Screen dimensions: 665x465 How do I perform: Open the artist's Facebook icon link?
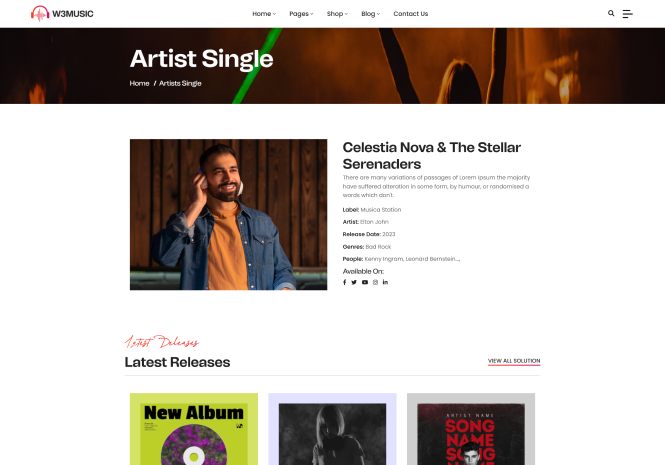coord(344,282)
